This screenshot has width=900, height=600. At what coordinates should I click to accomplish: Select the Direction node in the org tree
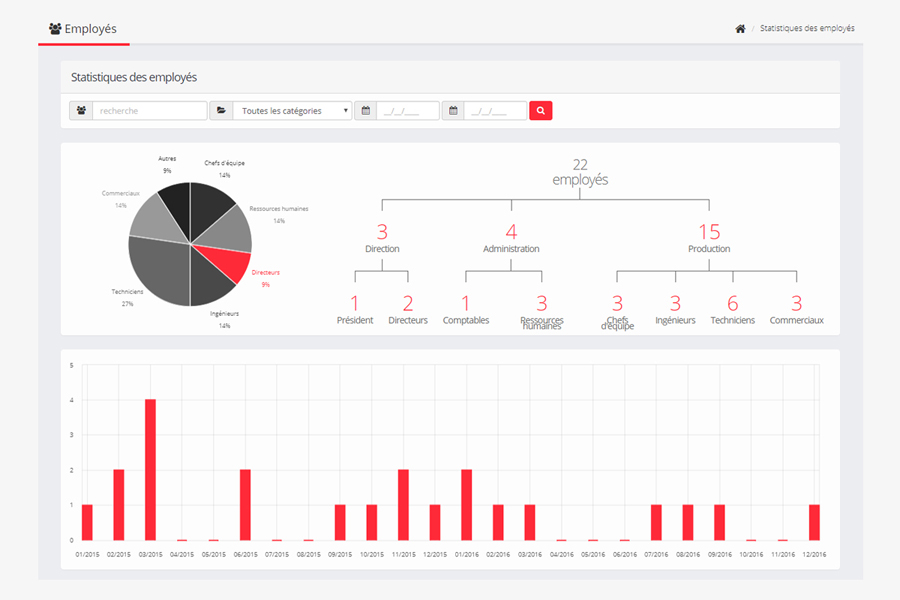(381, 240)
